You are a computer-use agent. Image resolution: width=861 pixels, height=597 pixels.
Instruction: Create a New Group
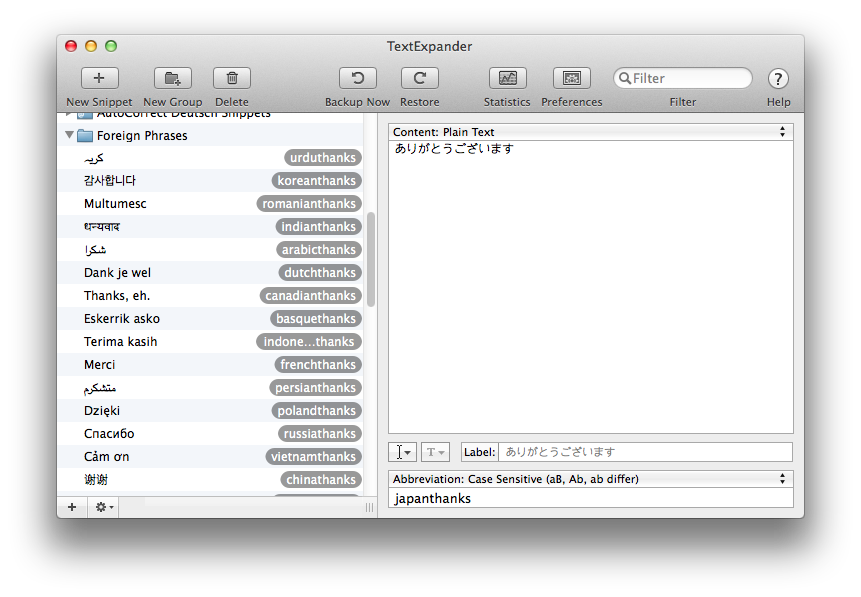point(171,78)
